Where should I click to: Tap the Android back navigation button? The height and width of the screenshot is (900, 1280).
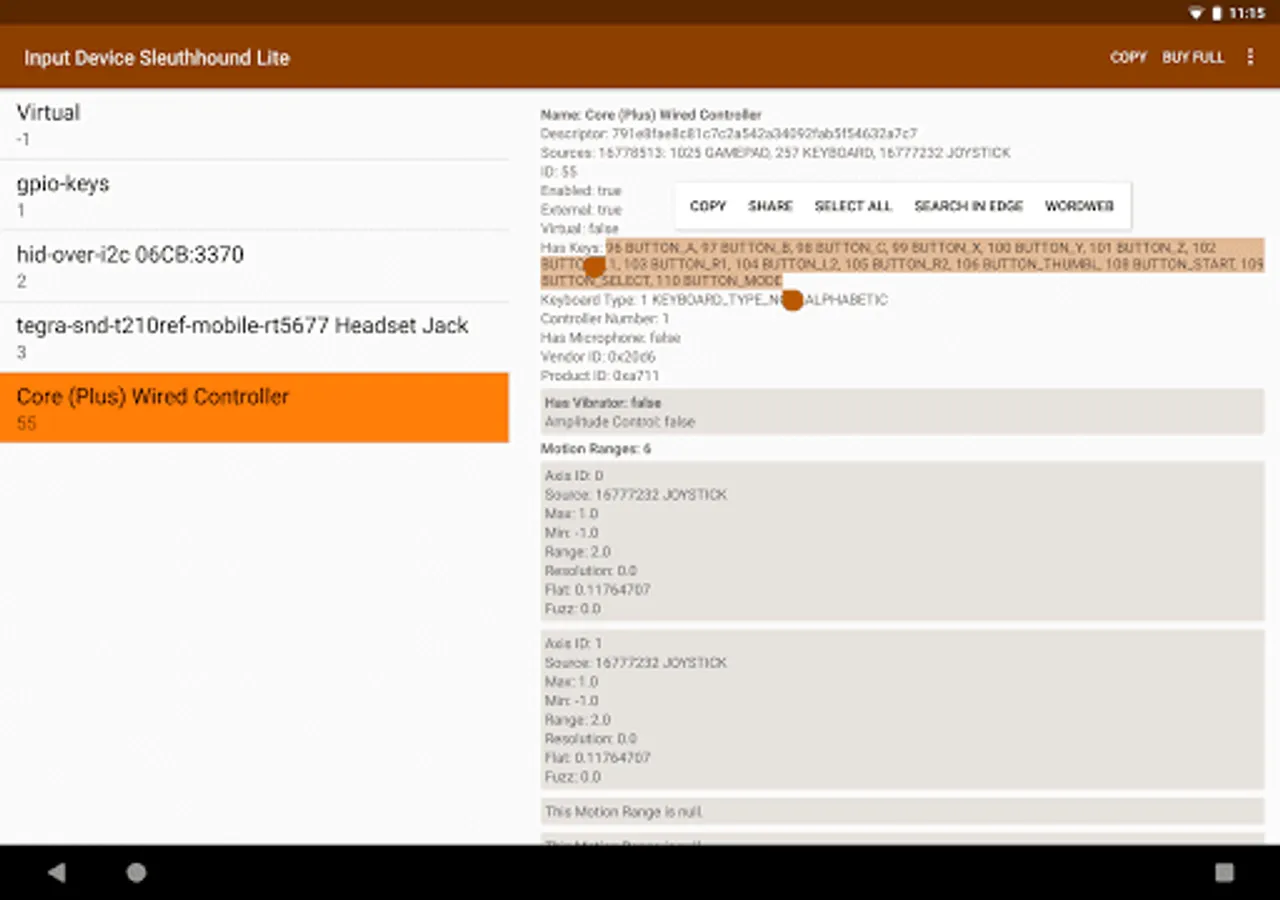pyautogui.click(x=57, y=873)
